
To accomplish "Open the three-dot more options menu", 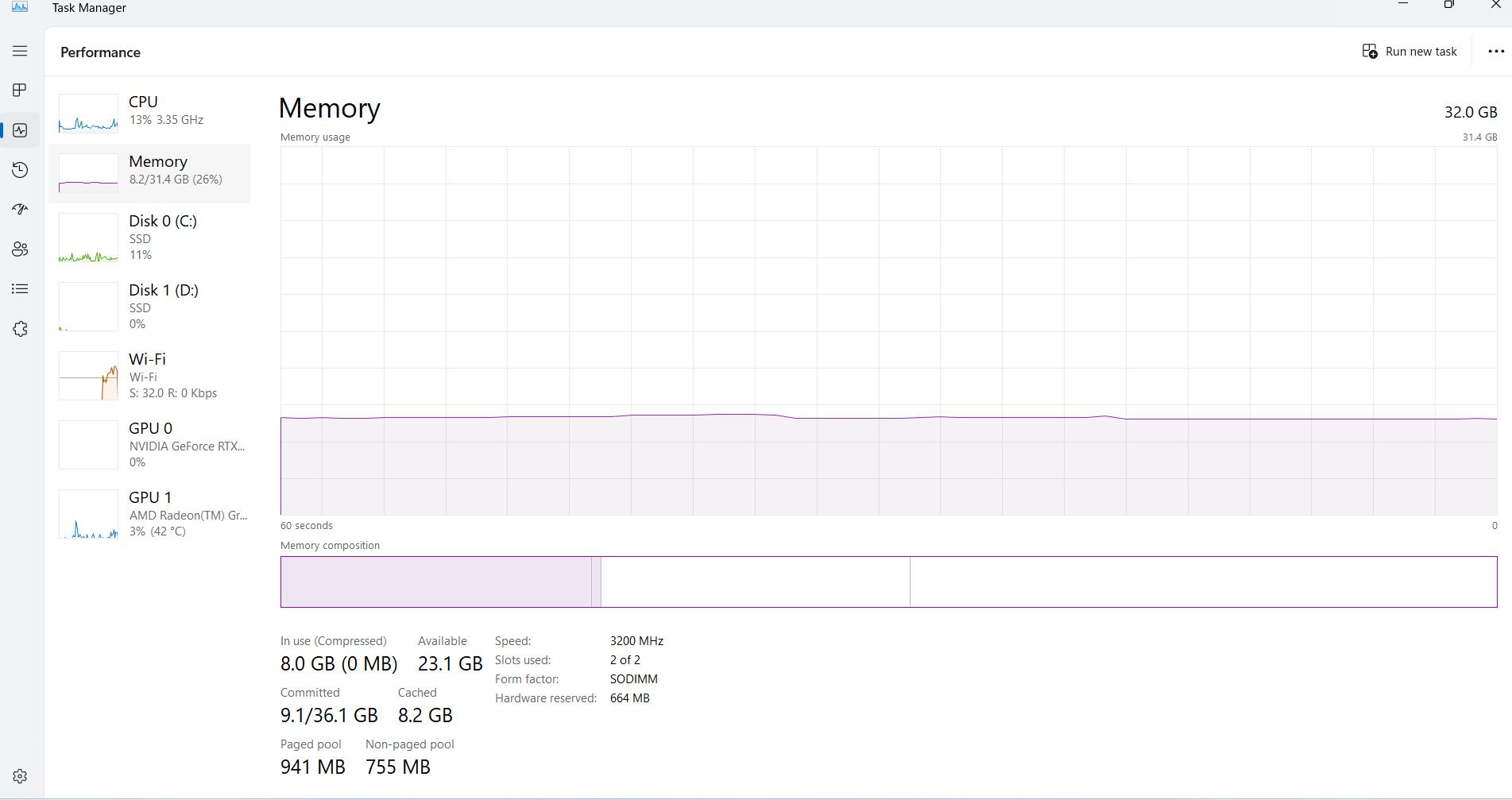I will pyautogui.click(x=1495, y=52).
